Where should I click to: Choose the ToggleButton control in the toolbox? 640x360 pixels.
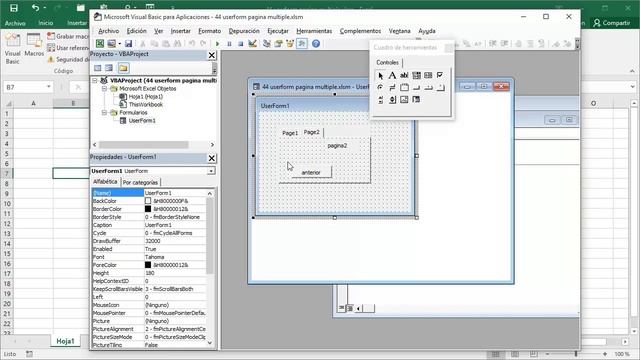tap(392, 87)
